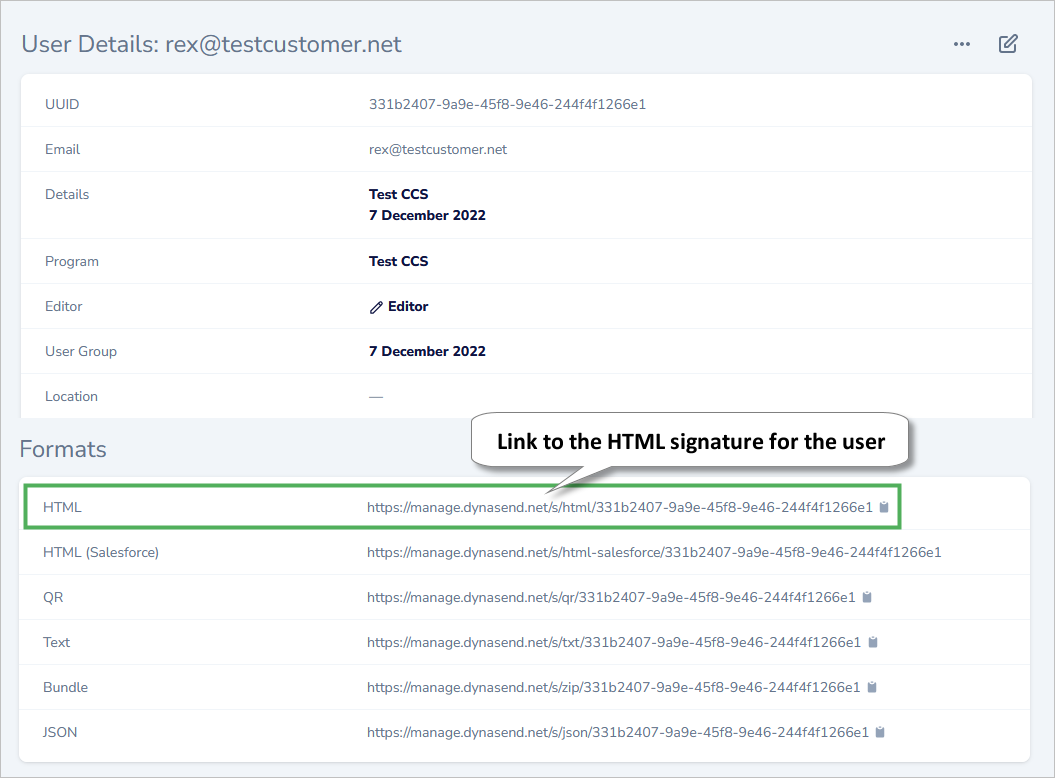Viewport: 1055px width, 778px height.
Task: Copy the HTML signature link to clipboard
Action: 883,507
